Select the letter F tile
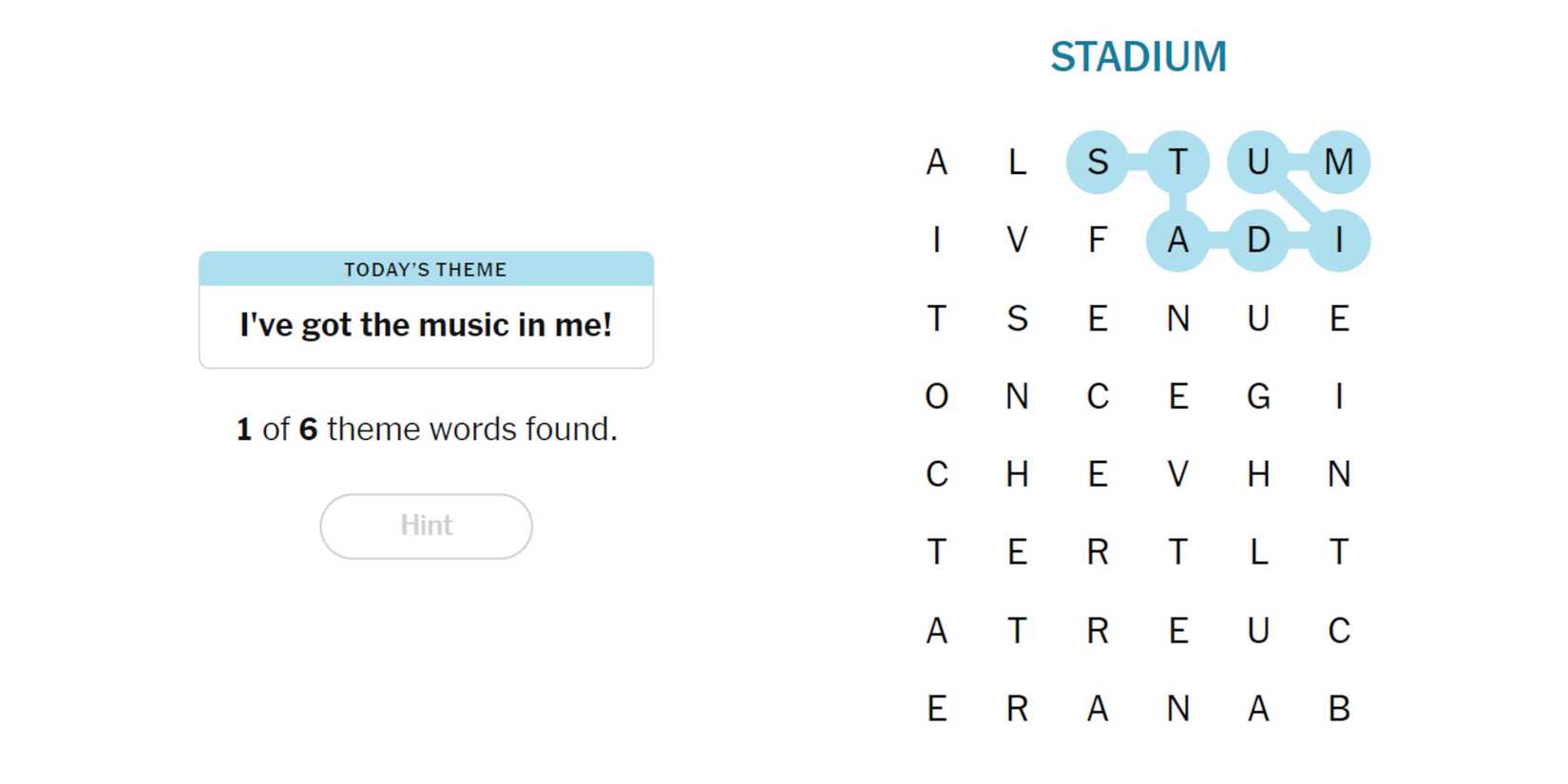Image resolution: width=1568 pixels, height=784 pixels. tap(1098, 239)
